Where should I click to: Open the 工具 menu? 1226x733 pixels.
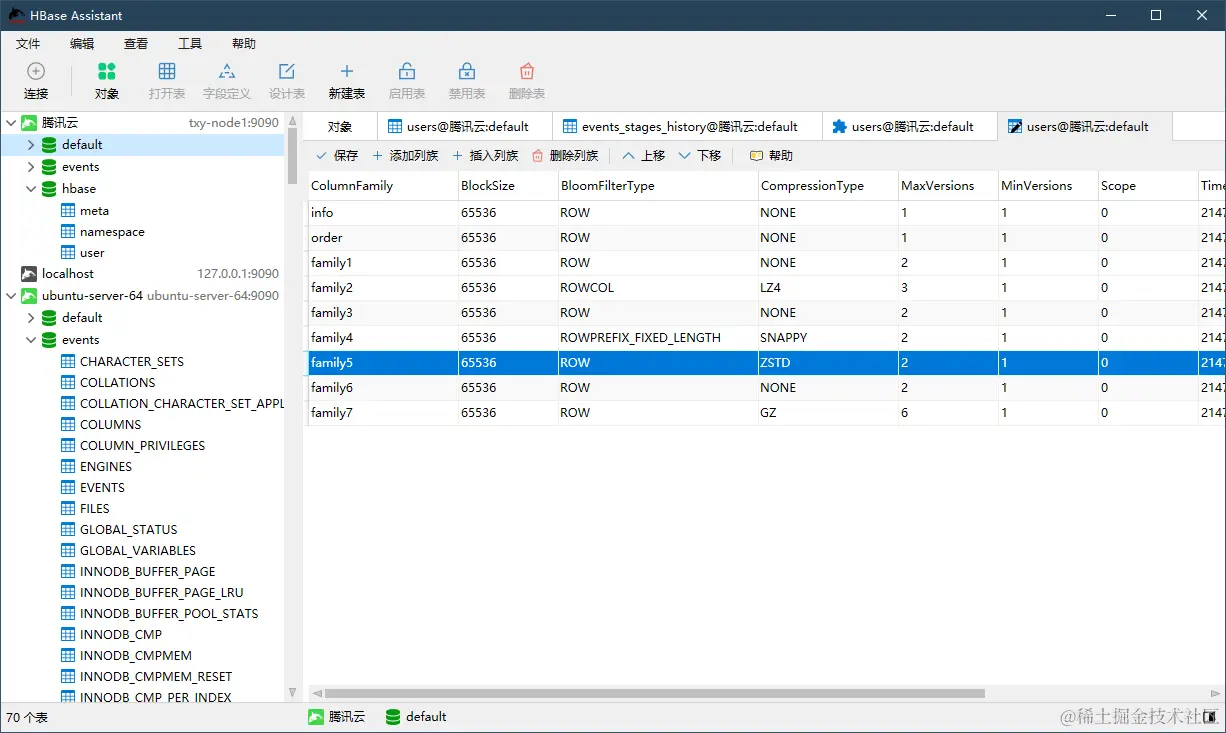(x=190, y=44)
